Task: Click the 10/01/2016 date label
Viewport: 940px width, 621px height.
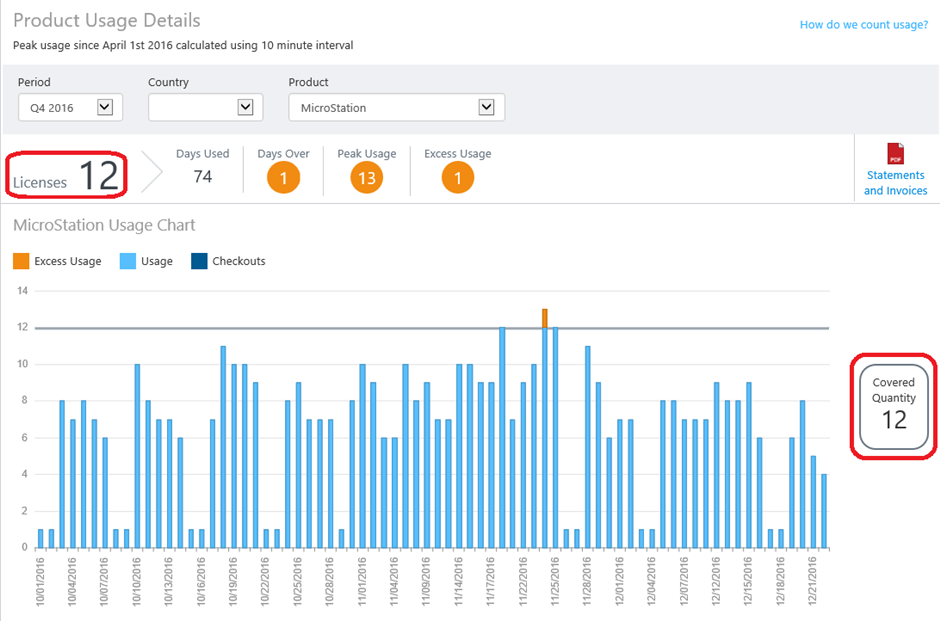Action: (40, 581)
